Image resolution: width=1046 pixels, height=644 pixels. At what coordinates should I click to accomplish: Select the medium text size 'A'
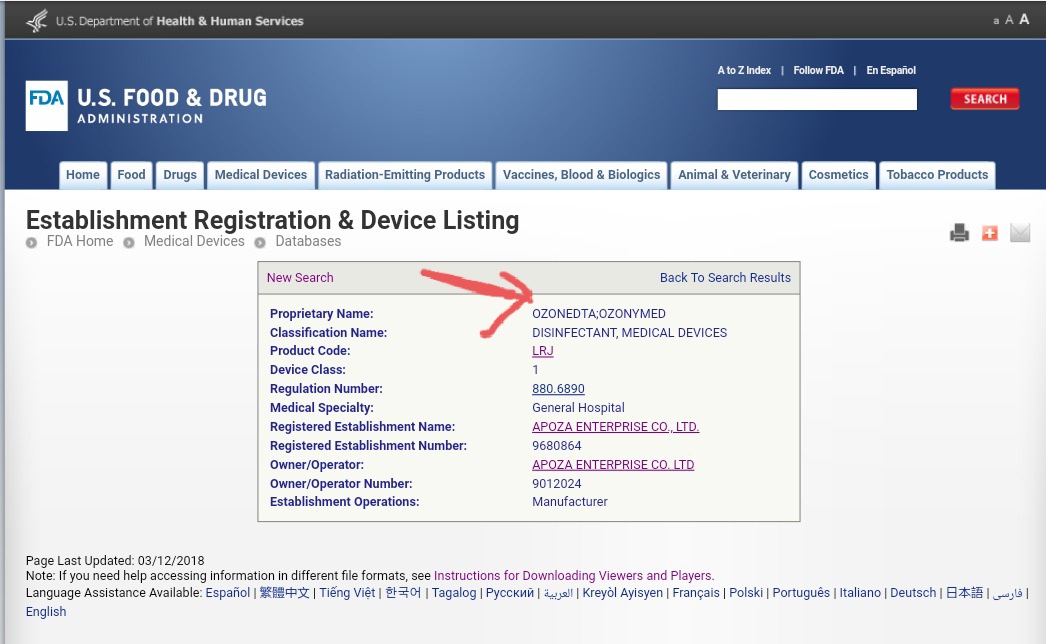point(1009,20)
